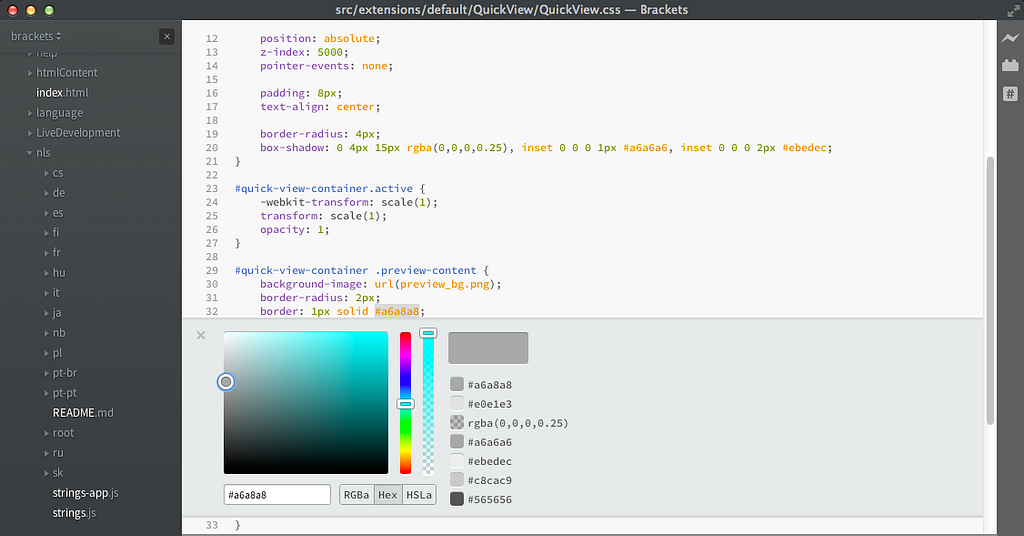Image resolution: width=1024 pixels, height=536 pixels.
Task: Click the hue slider handle
Action: coord(406,404)
